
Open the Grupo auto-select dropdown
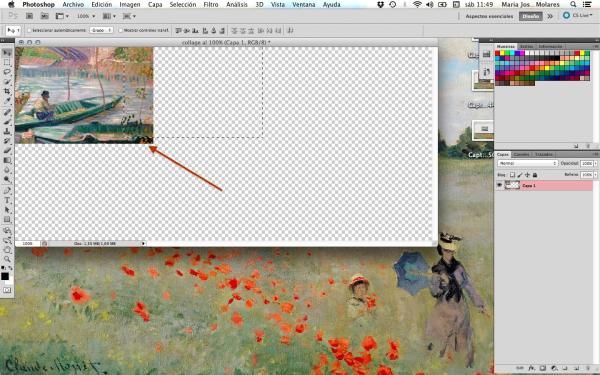(101, 30)
